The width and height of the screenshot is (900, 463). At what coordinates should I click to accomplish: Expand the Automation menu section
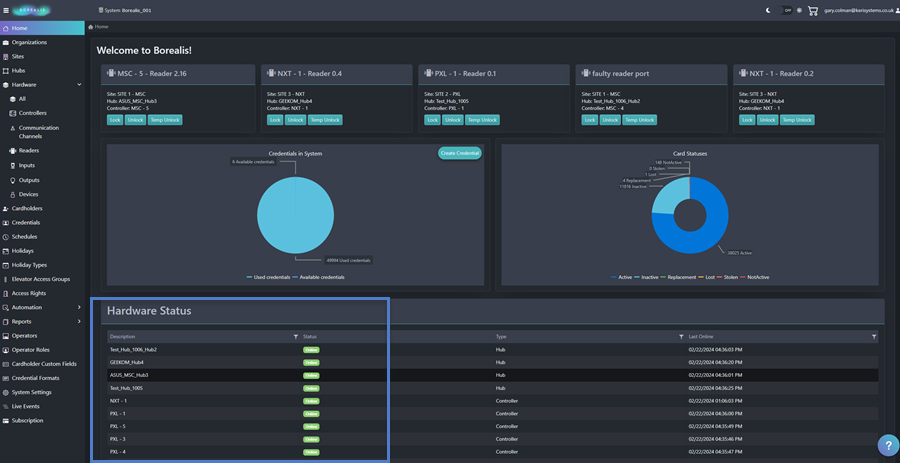pyautogui.click(x=79, y=307)
